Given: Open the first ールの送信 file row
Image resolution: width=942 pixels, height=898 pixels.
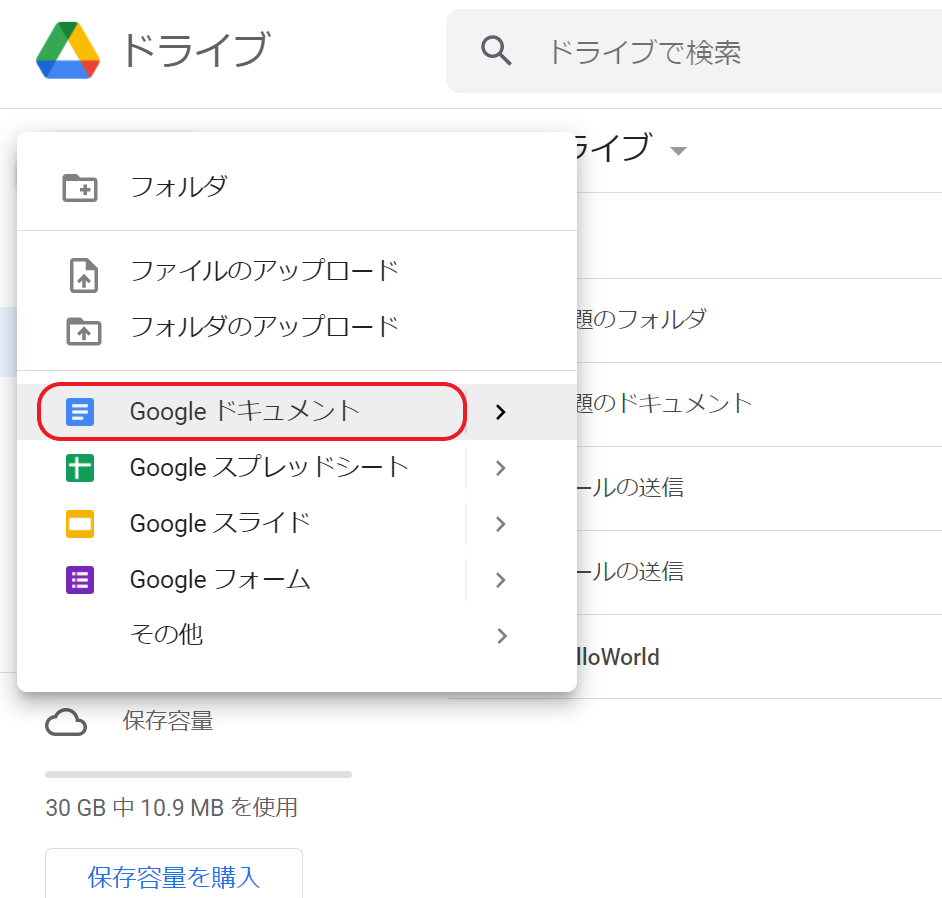Looking at the screenshot, I should point(759,488).
